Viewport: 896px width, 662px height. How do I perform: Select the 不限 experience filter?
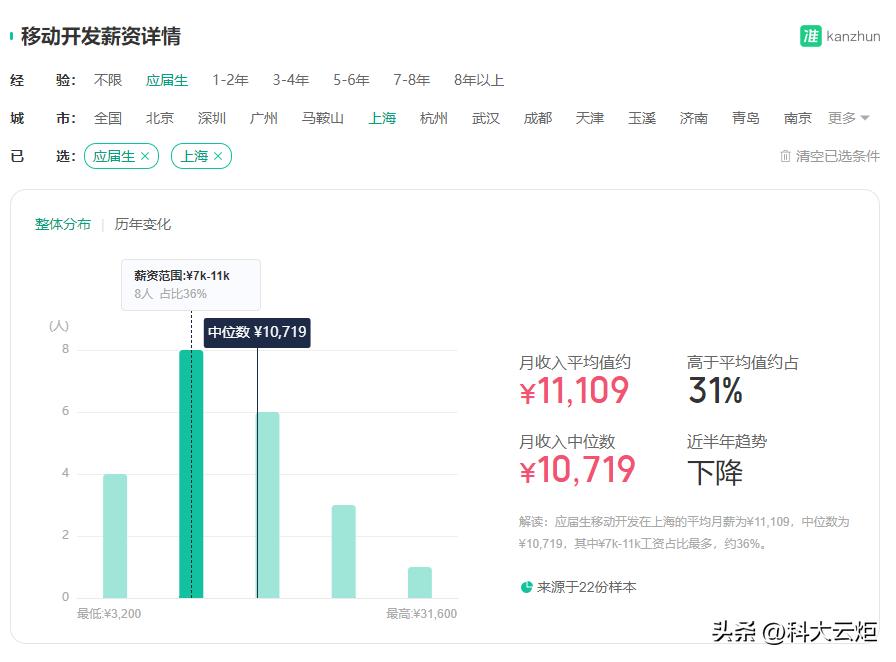pos(107,80)
